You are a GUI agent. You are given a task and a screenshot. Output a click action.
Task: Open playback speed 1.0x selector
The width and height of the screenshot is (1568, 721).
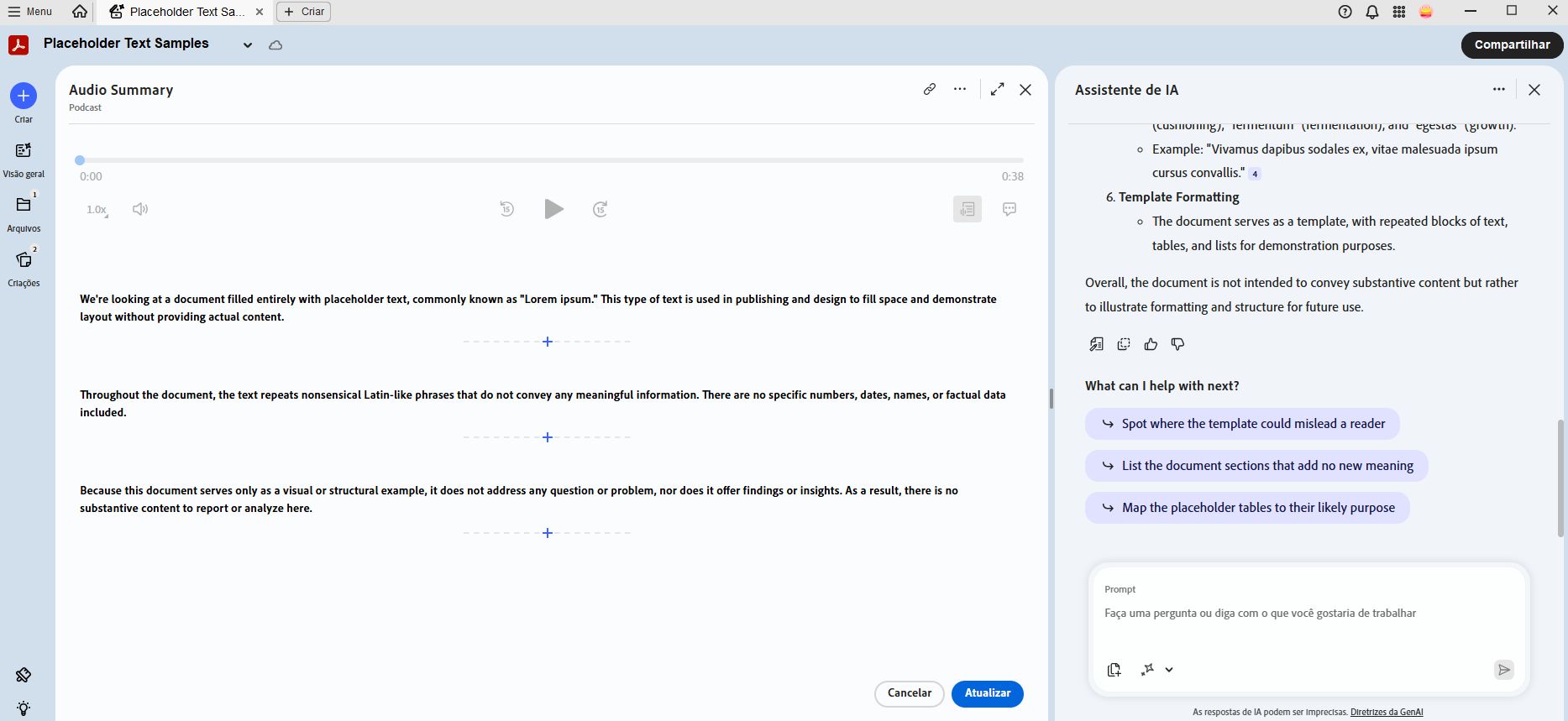pos(97,210)
